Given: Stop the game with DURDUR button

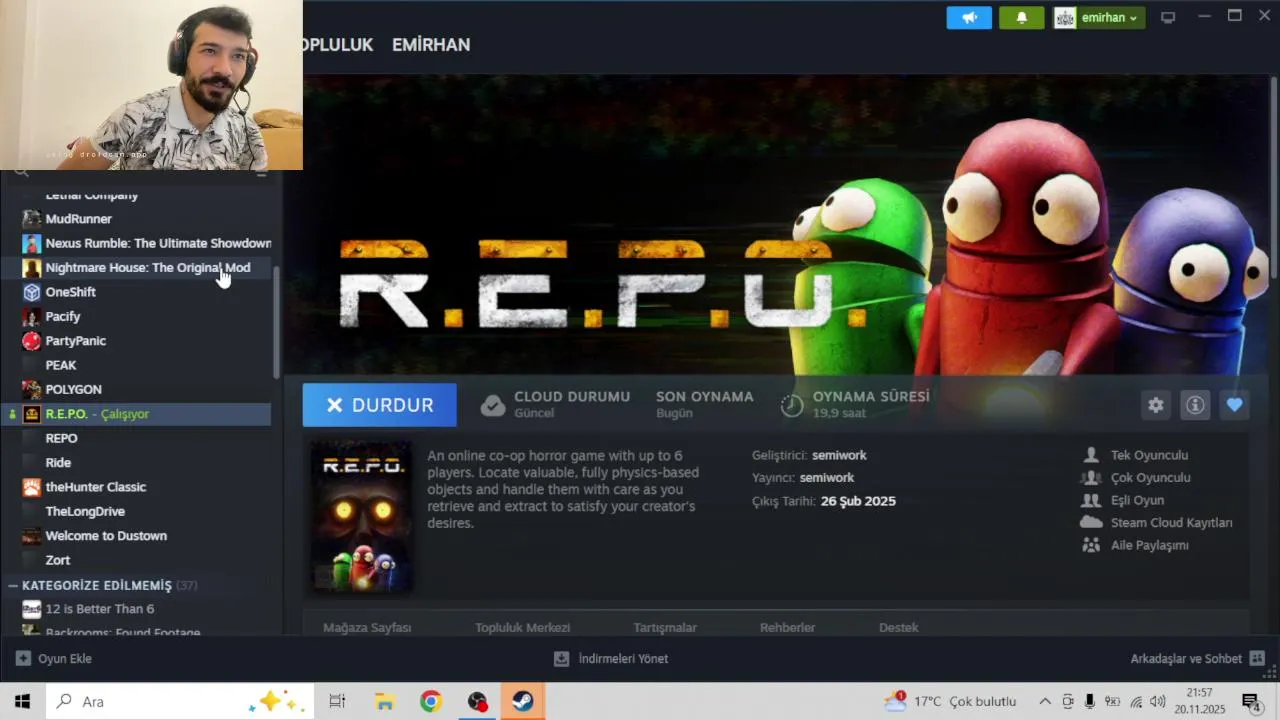Looking at the screenshot, I should [380, 405].
